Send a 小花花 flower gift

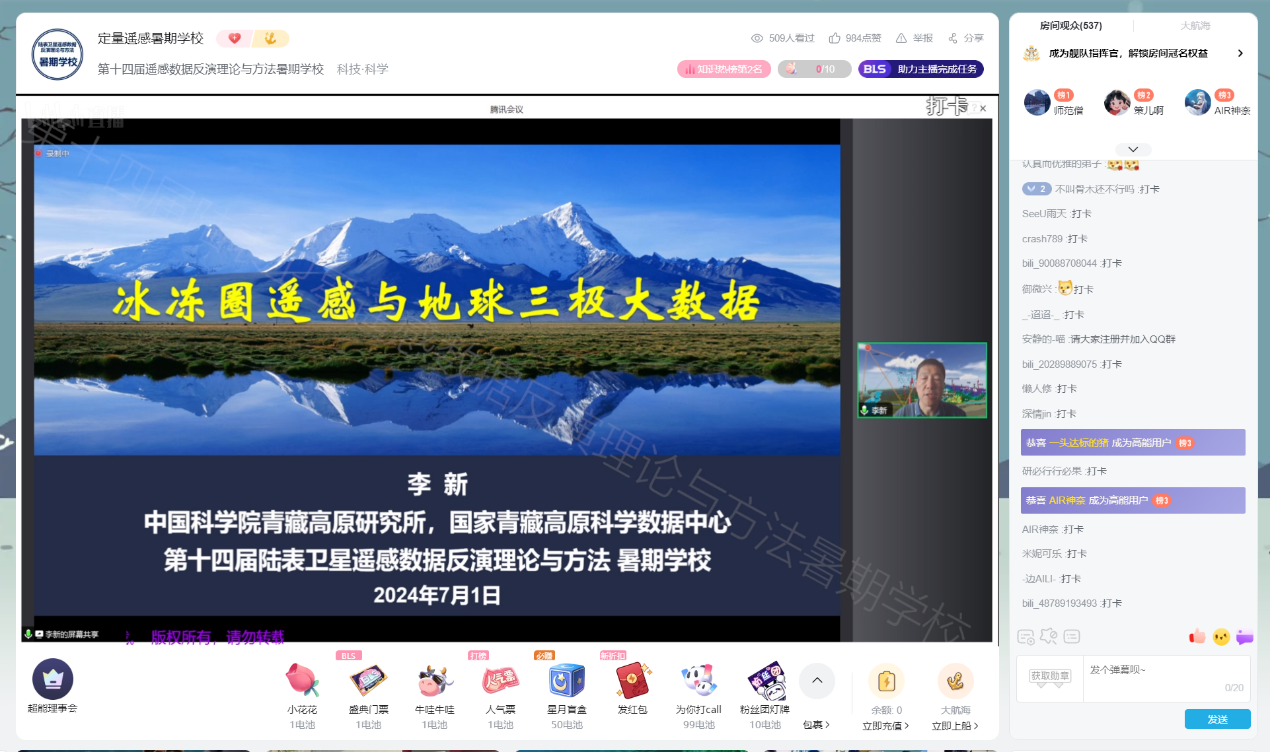pyautogui.click(x=302, y=681)
